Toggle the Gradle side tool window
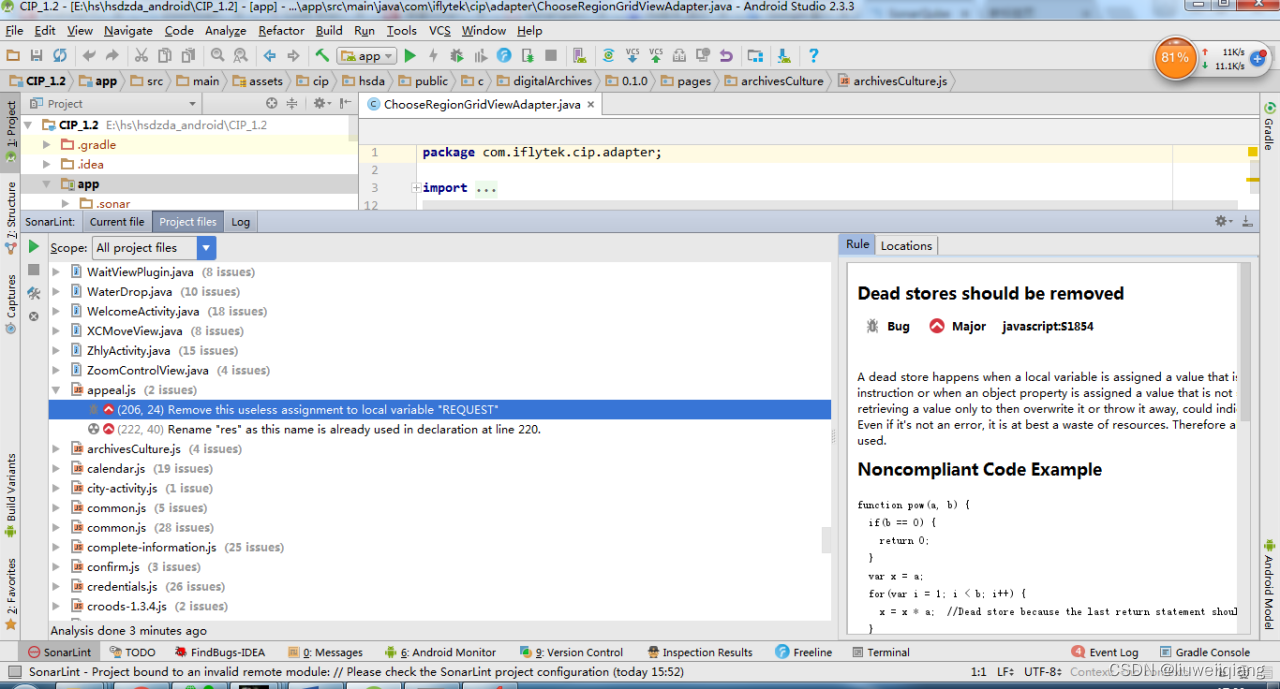The width and height of the screenshot is (1280, 689). (1269, 126)
